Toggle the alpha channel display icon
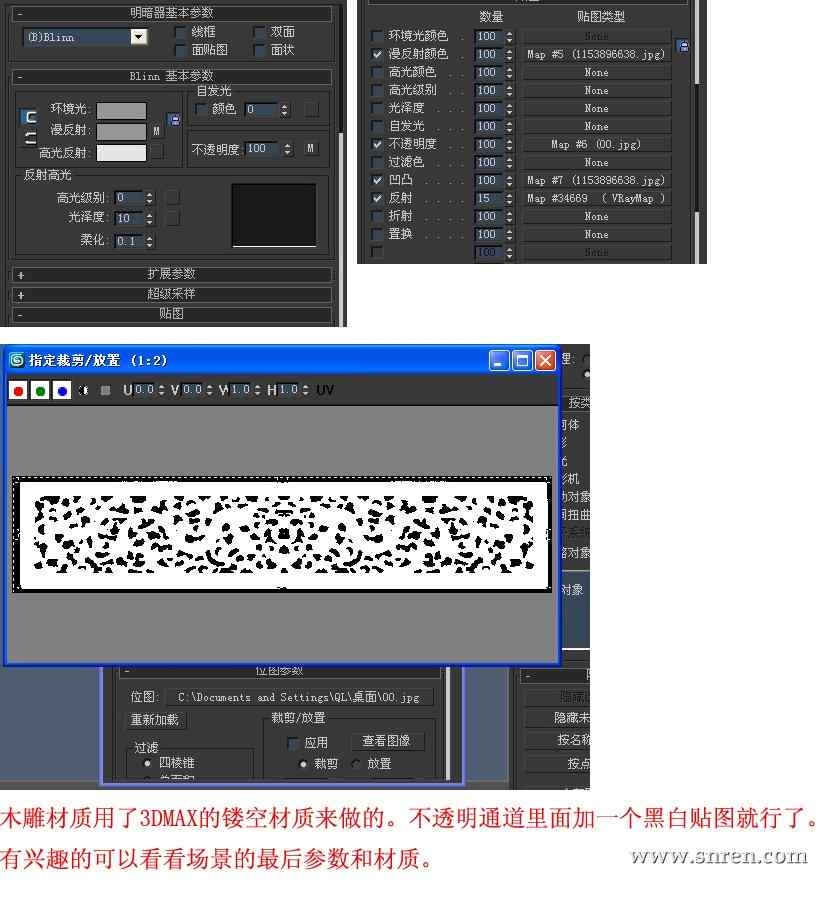 pyautogui.click(x=84, y=390)
